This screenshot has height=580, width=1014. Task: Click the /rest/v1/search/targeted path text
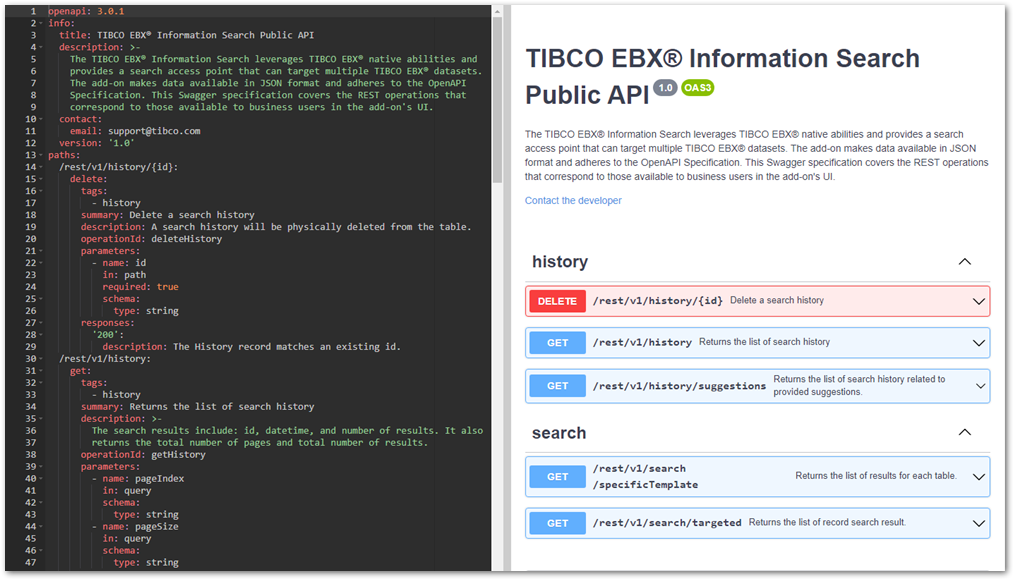coord(667,522)
